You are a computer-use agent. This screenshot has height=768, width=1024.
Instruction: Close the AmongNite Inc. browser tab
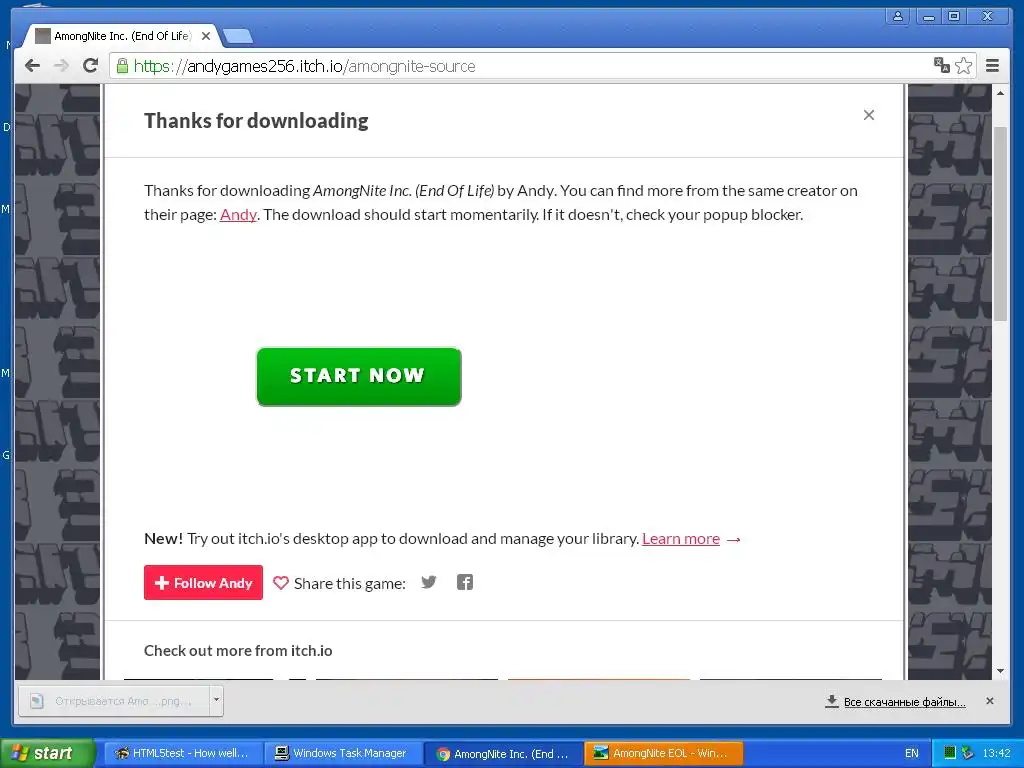click(x=206, y=36)
